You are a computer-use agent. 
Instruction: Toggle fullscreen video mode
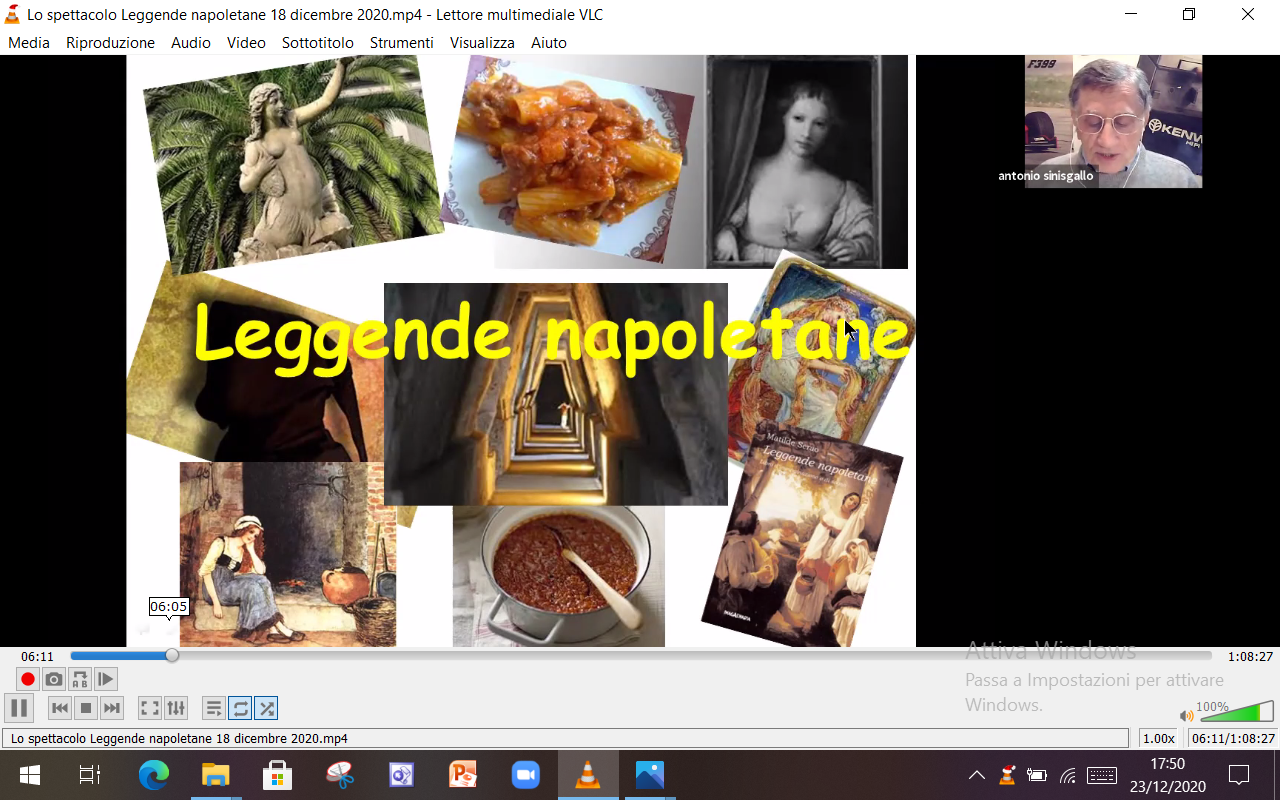150,708
